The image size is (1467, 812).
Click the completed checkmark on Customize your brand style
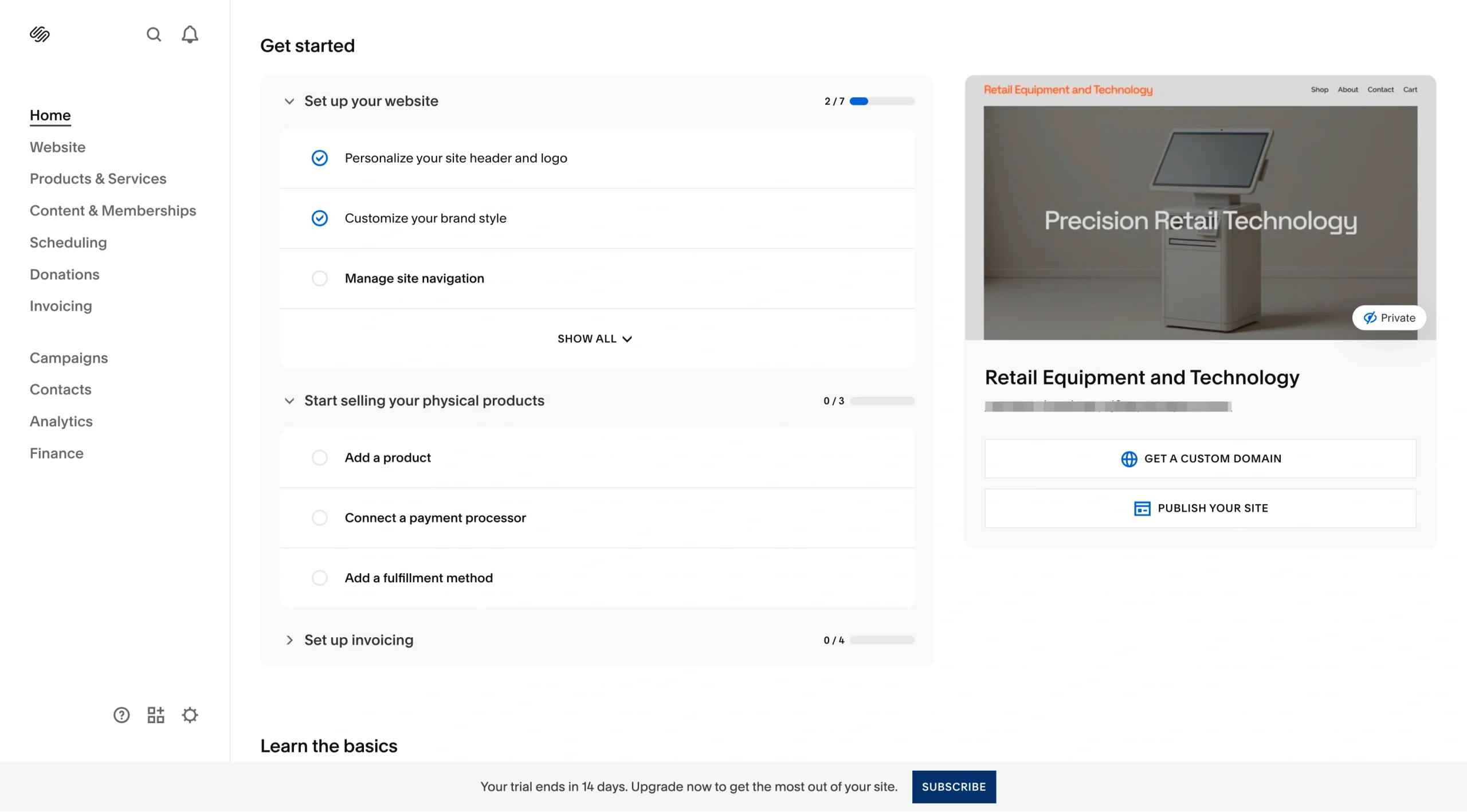point(320,218)
